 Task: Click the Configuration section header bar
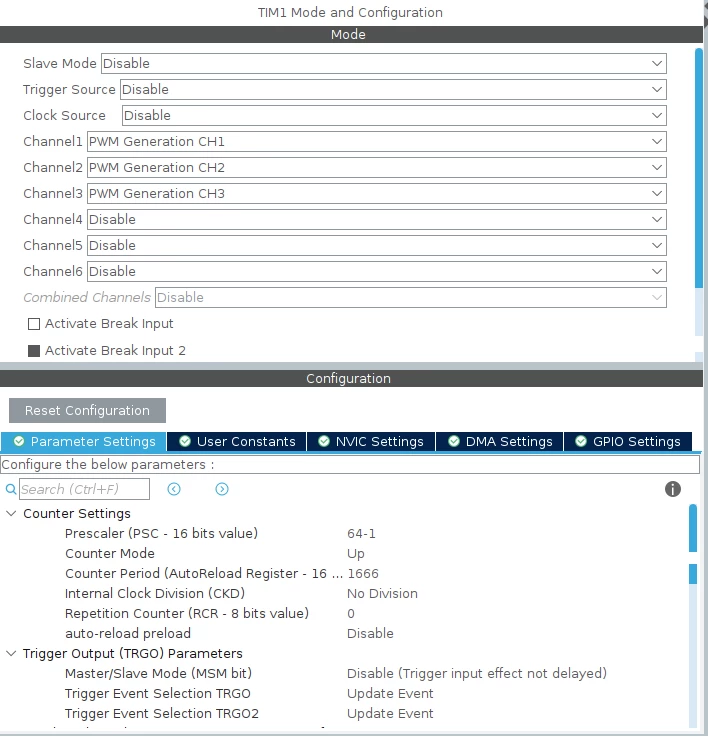tap(351, 378)
